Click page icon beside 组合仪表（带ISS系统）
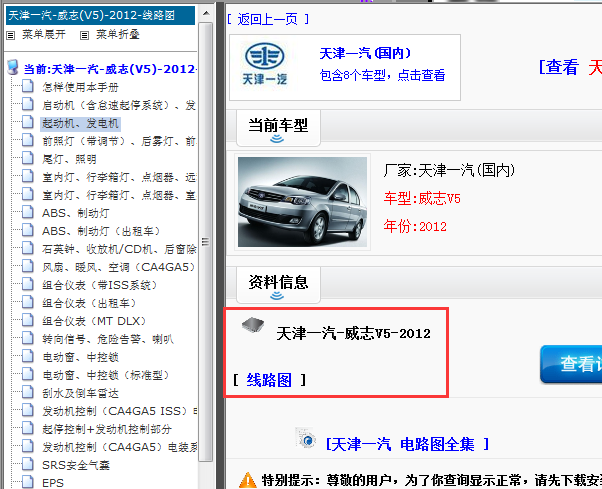 pyautogui.click(x=28, y=284)
